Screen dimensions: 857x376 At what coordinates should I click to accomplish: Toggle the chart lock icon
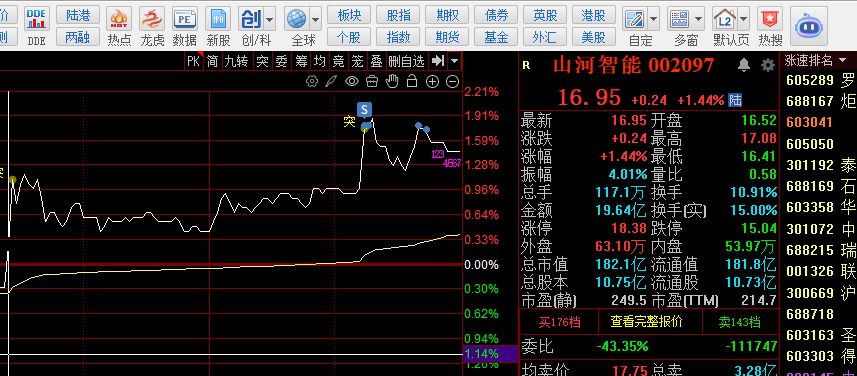pos(412,81)
